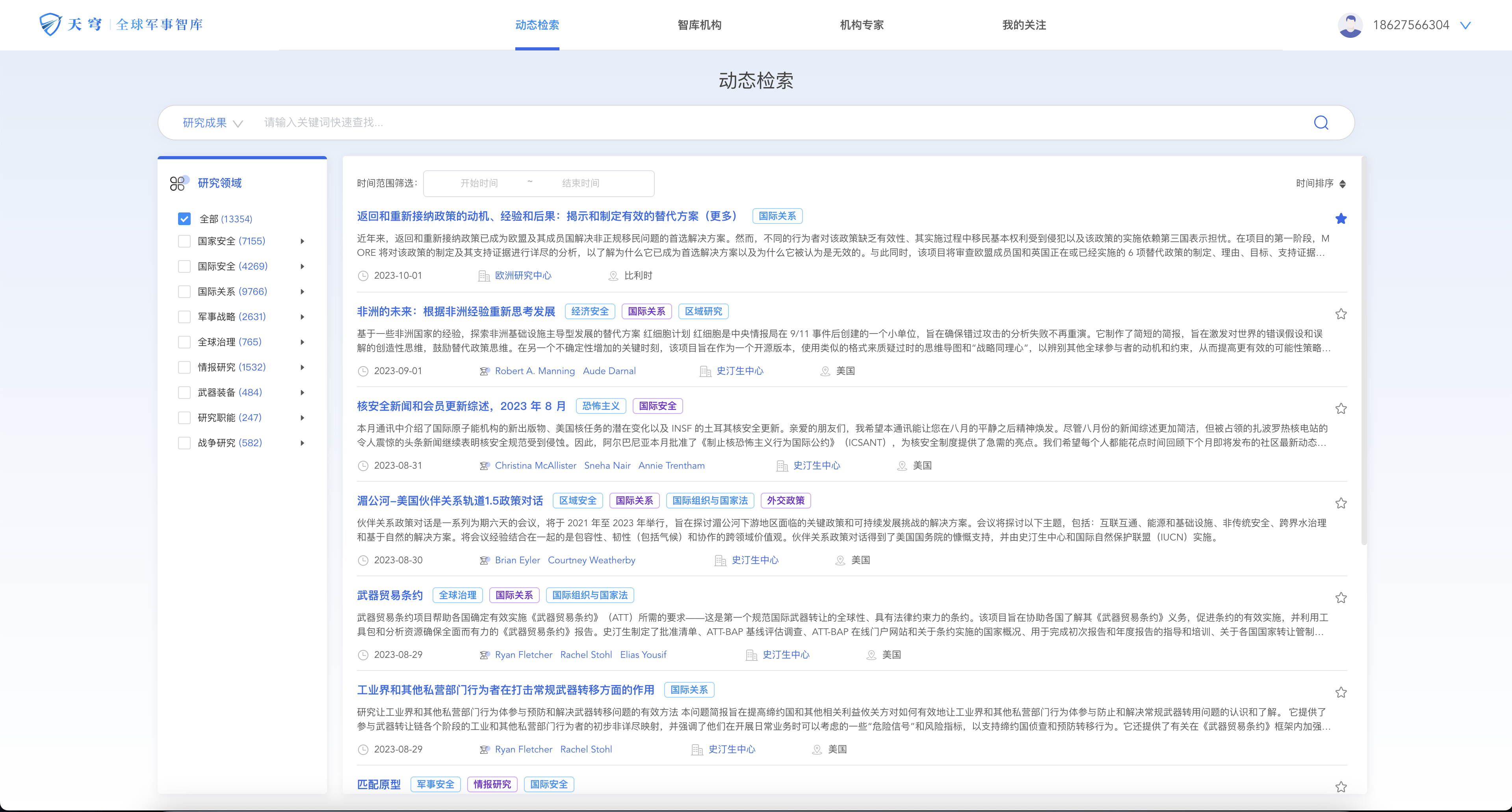This screenshot has width=1512, height=812.
Task: Click the keyword search input field
Action: 781,123
